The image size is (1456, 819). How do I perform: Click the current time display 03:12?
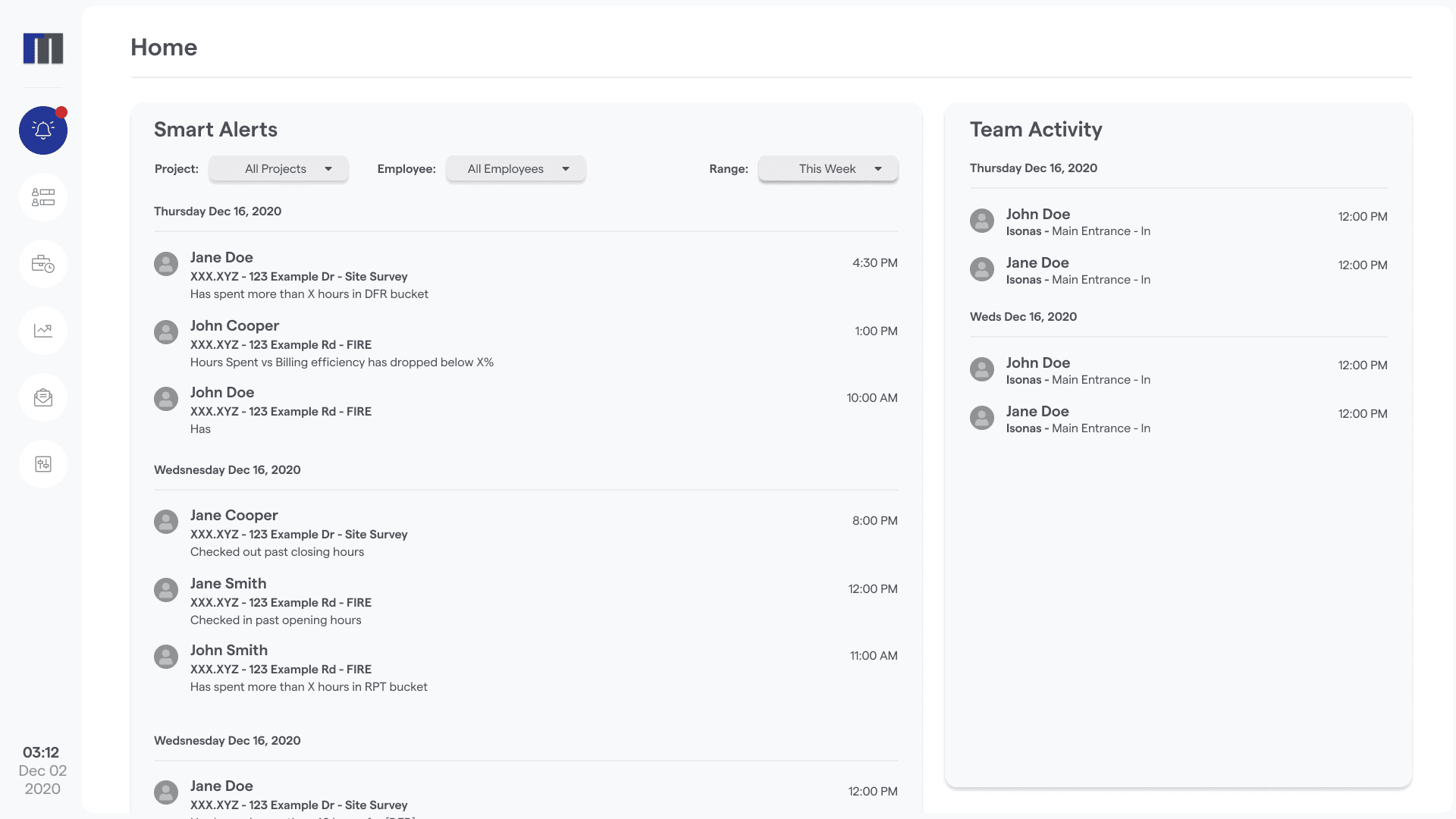[42, 752]
